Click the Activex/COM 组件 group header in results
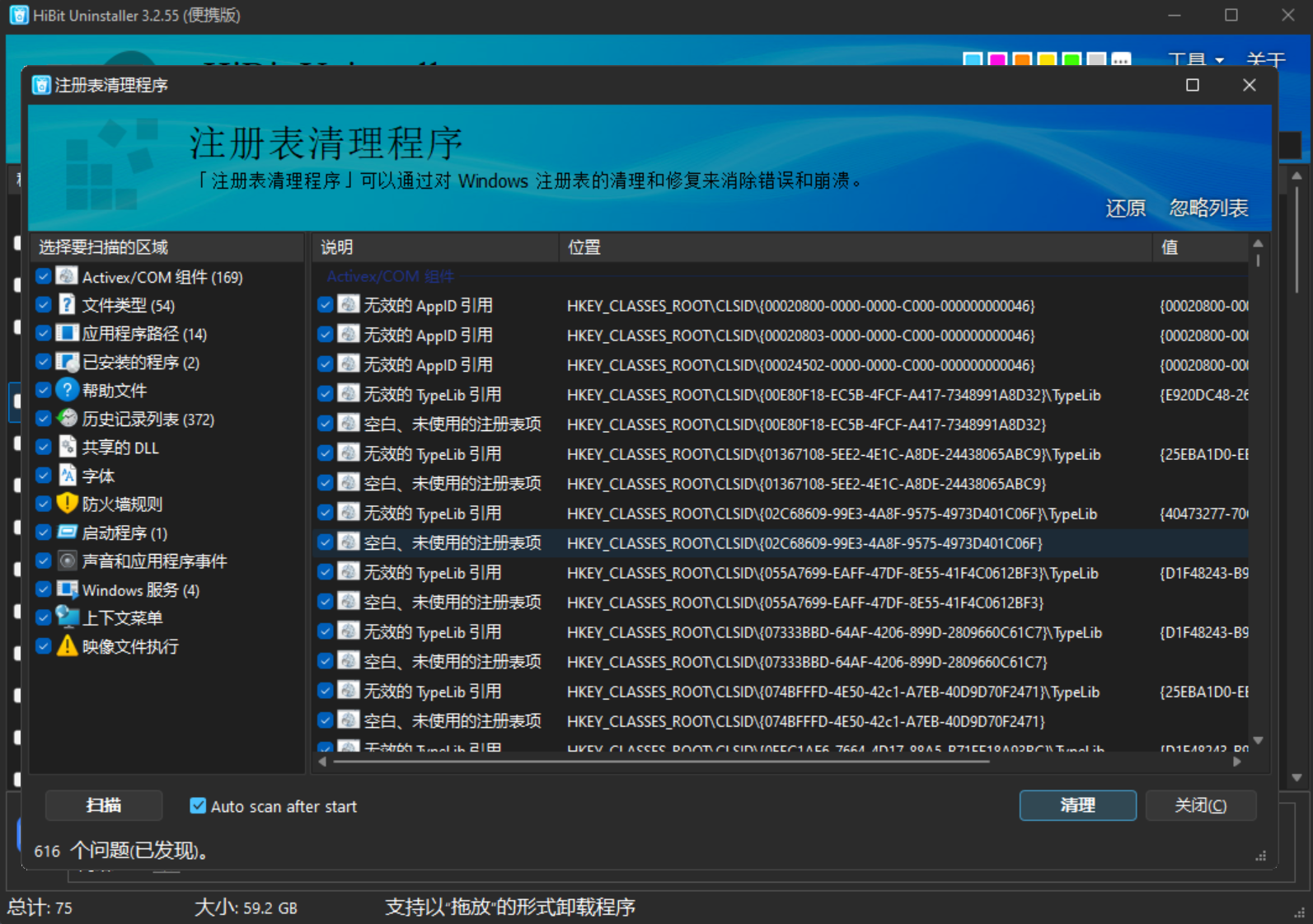The image size is (1313, 924). [390, 276]
